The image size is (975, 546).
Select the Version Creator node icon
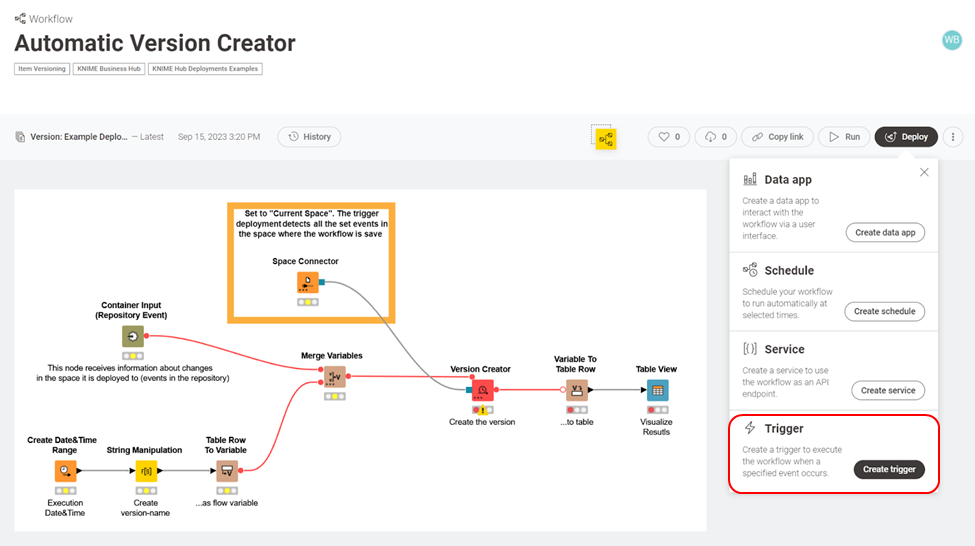482,390
